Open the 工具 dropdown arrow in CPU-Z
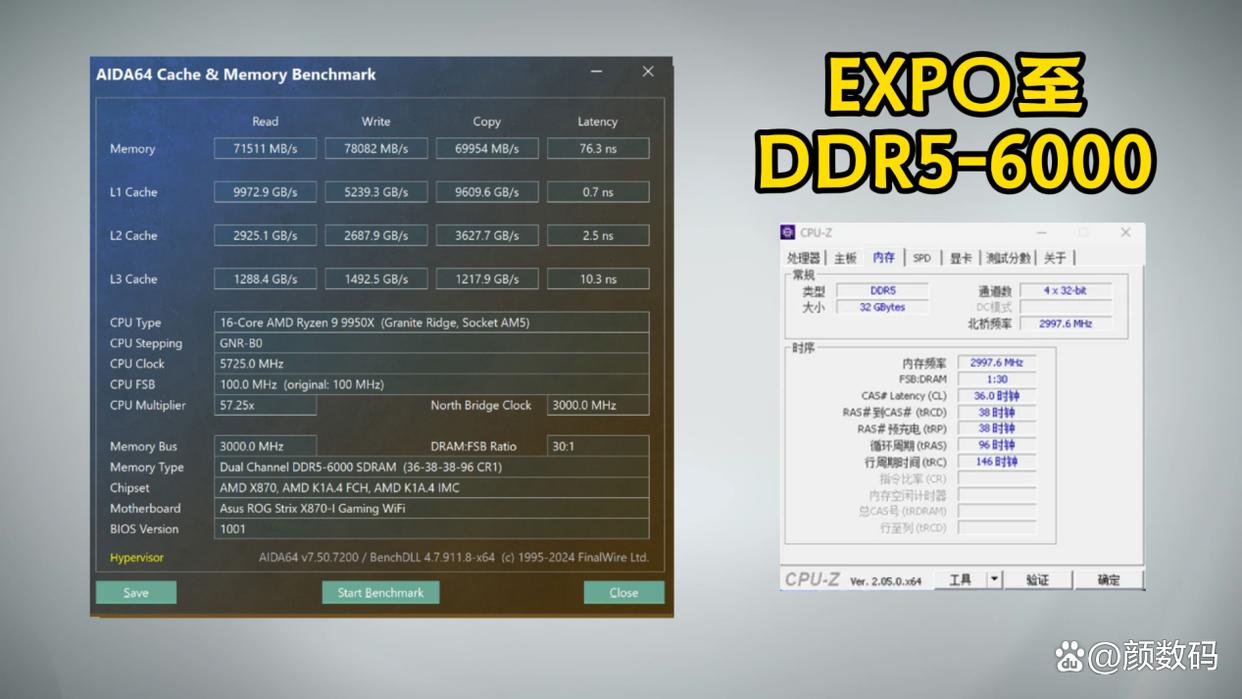The height and width of the screenshot is (699, 1242). (x=994, y=579)
